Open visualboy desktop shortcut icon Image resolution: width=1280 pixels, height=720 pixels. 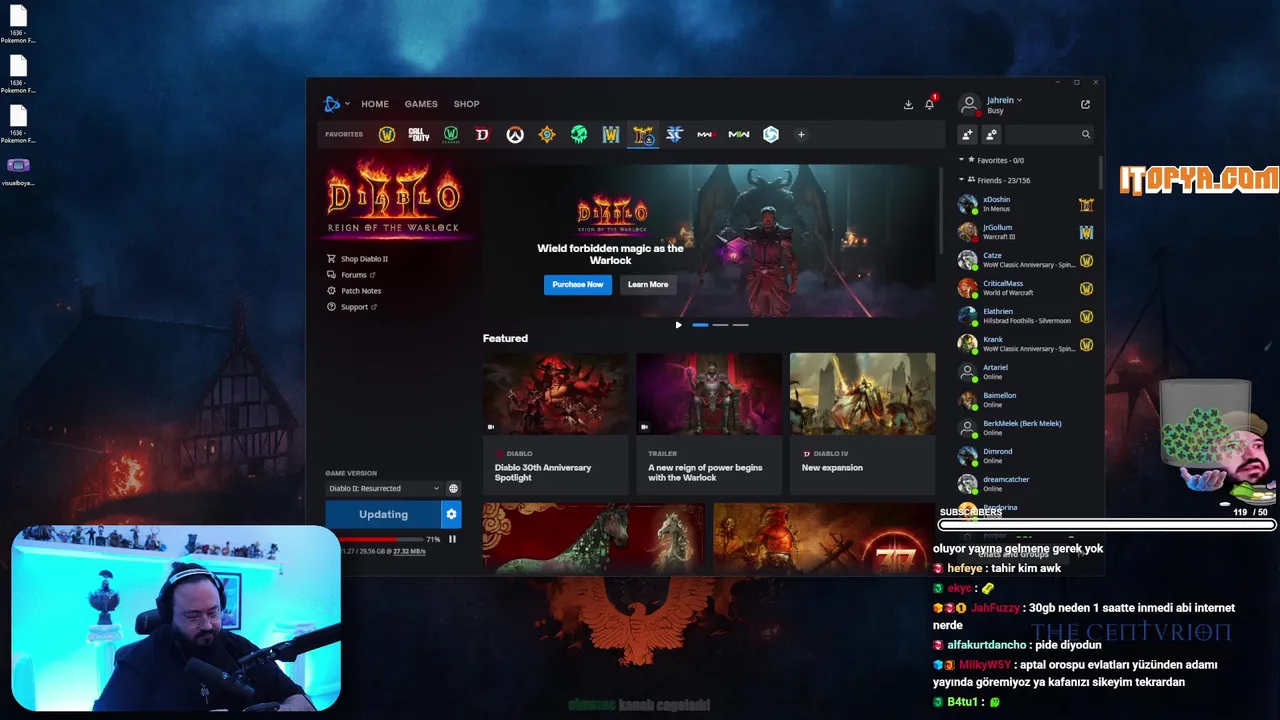[18, 171]
